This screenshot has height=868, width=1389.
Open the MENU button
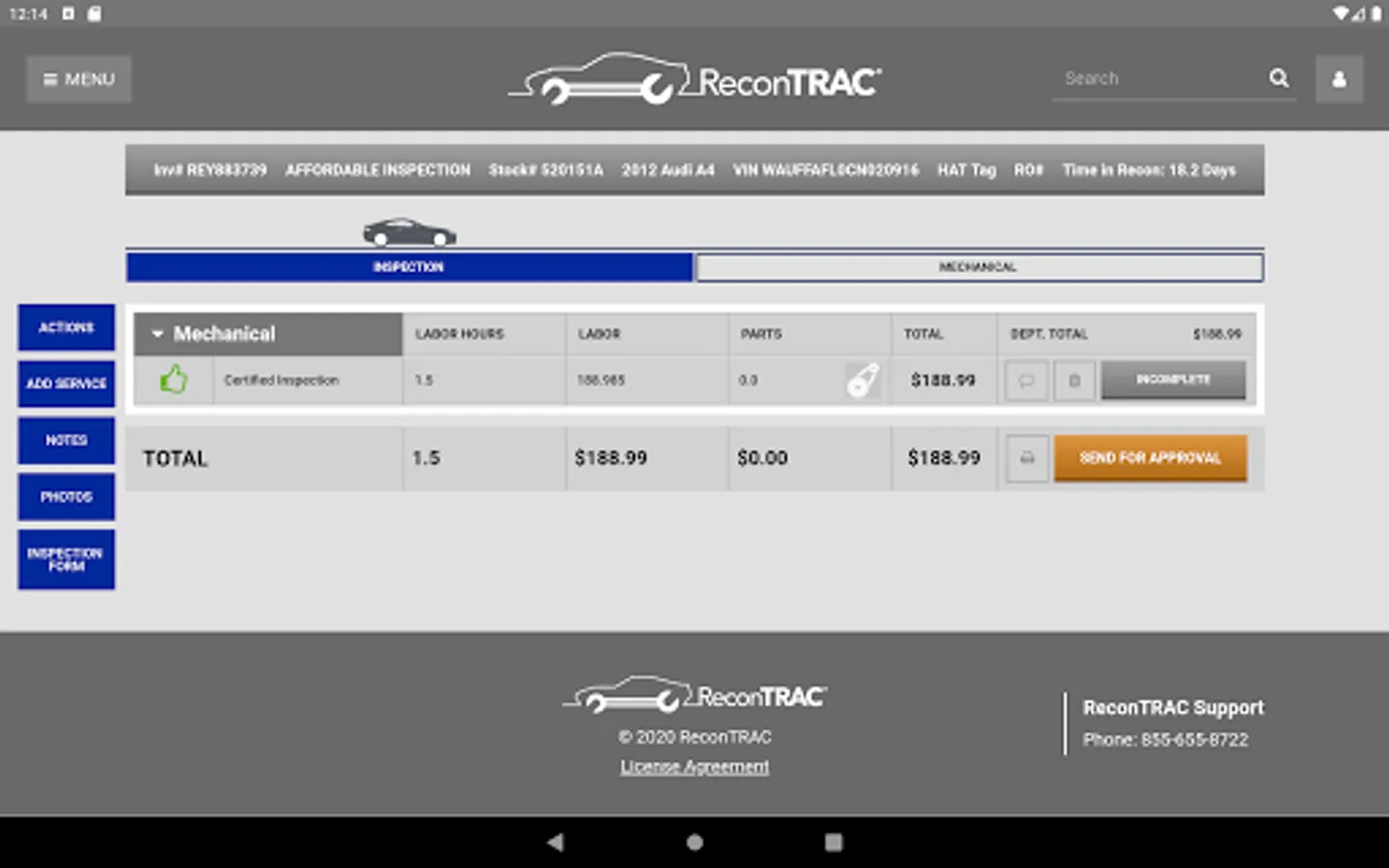point(78,79)
